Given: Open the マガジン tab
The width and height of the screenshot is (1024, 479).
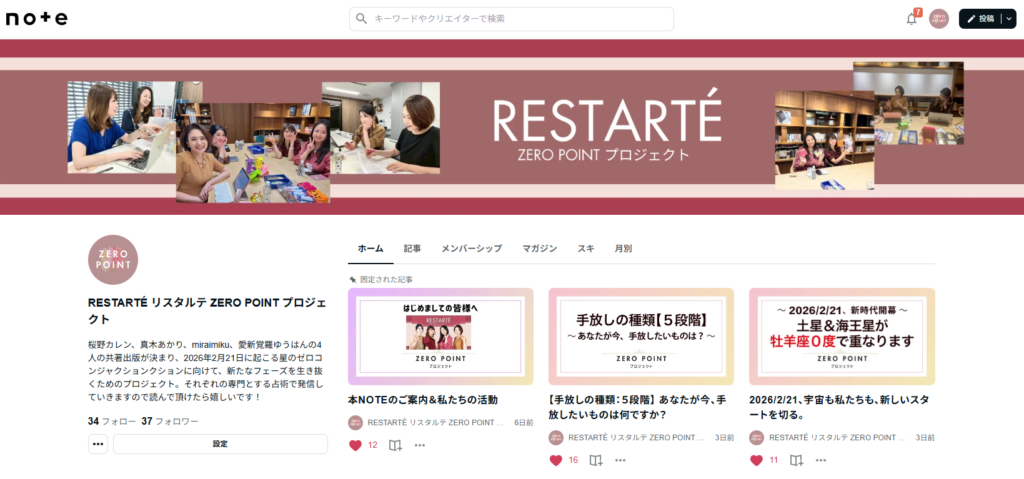Looking at the screenshot, I should [x=539, y=248].
